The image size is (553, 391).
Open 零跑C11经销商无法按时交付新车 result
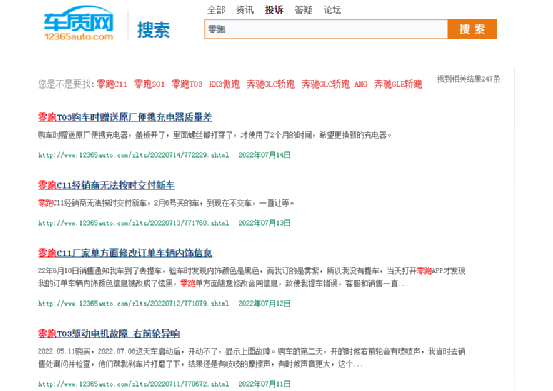[106, 185]
